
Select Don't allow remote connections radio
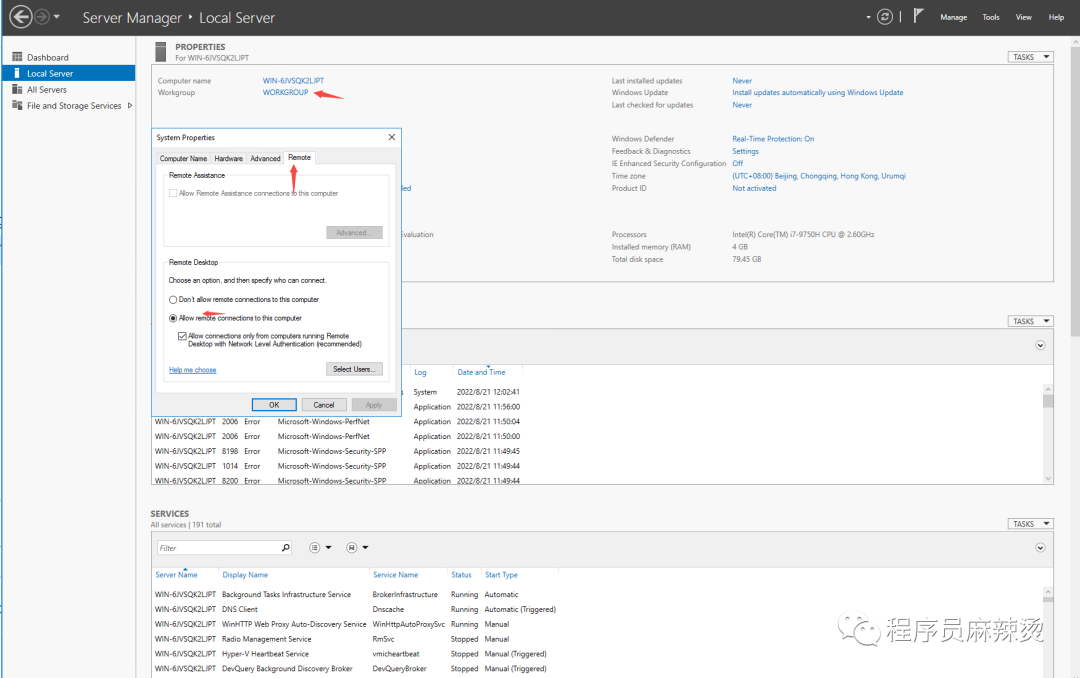[x=173, y=300]
